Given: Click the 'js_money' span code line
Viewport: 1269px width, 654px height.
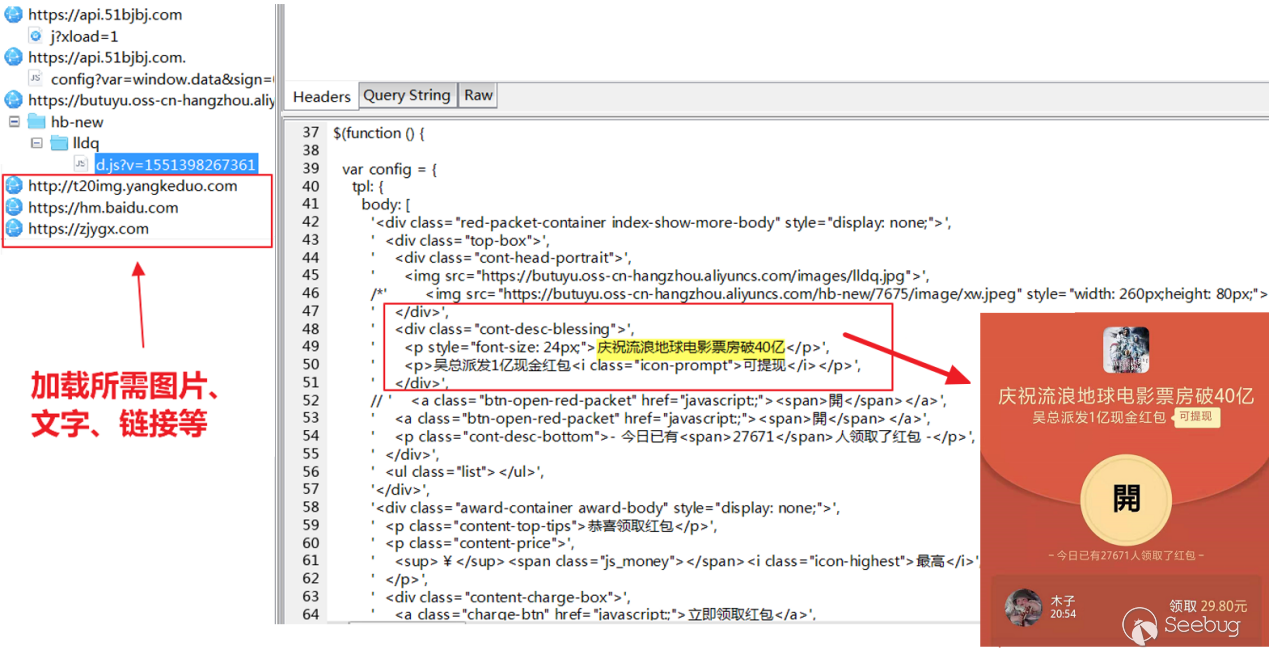Looking at the screenshot, I should [674, 562].
